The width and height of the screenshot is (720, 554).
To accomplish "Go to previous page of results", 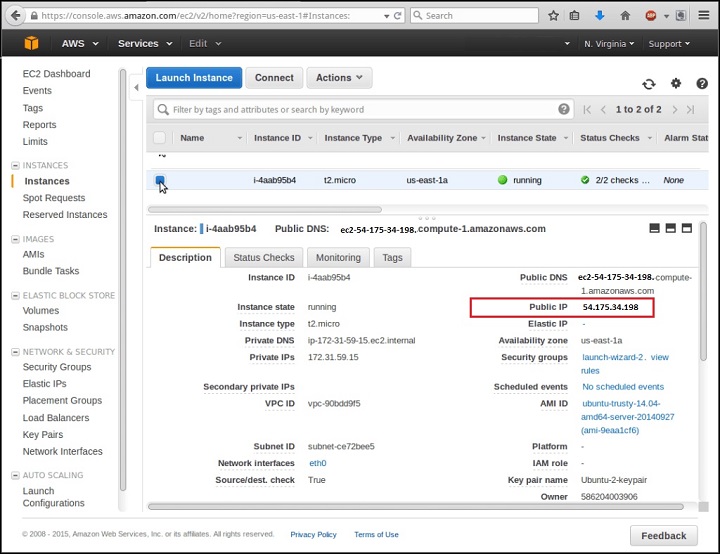I will (x=603, y=109).
